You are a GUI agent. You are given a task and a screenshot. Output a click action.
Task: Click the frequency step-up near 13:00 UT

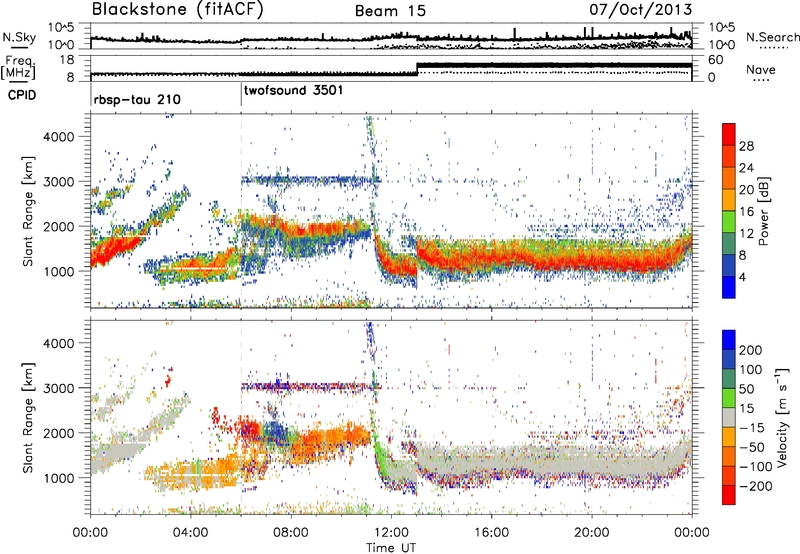(417, 69)
